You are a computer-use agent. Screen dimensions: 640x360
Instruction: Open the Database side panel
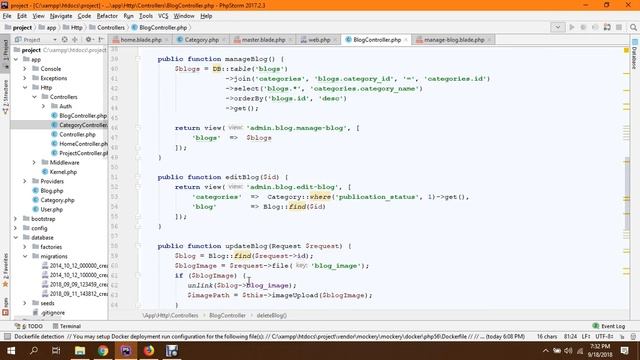[634, 54]
